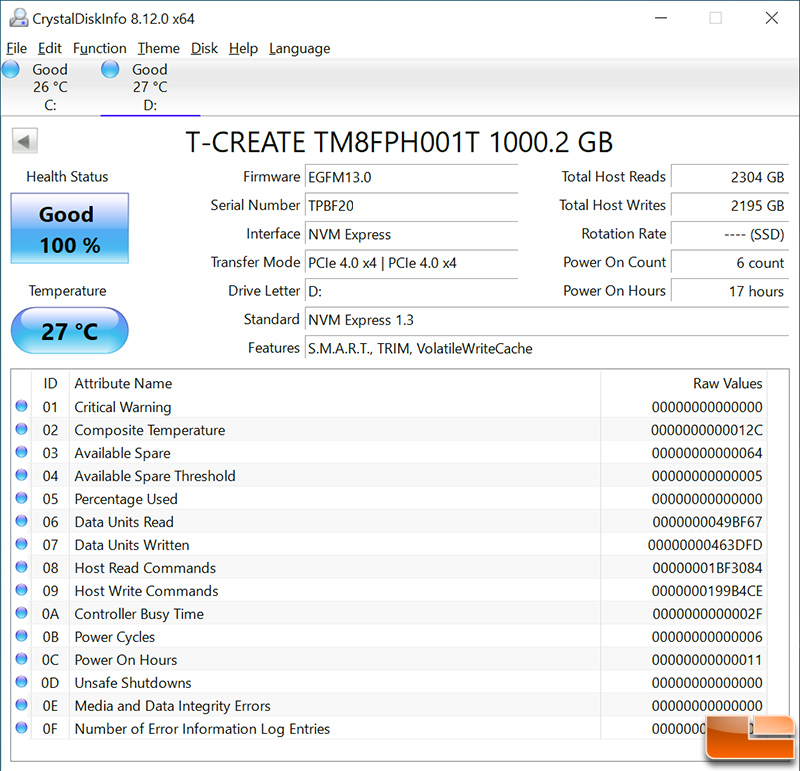This screenshot has height=771, width=800.
Task: Switch to the C: drive tab
Action: tap(50, 87)
